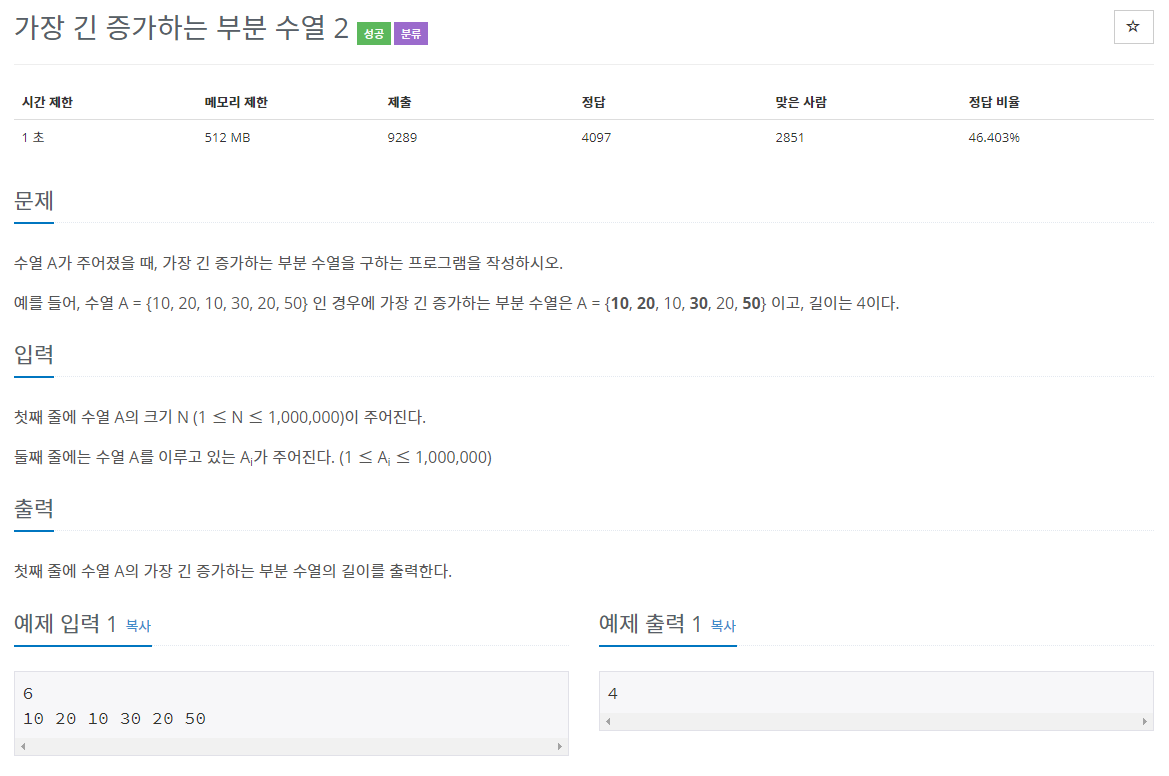Click the scroll-left arrow under 예제 출력 1
Screen dimensions: 1169x776
coord(607,720)
